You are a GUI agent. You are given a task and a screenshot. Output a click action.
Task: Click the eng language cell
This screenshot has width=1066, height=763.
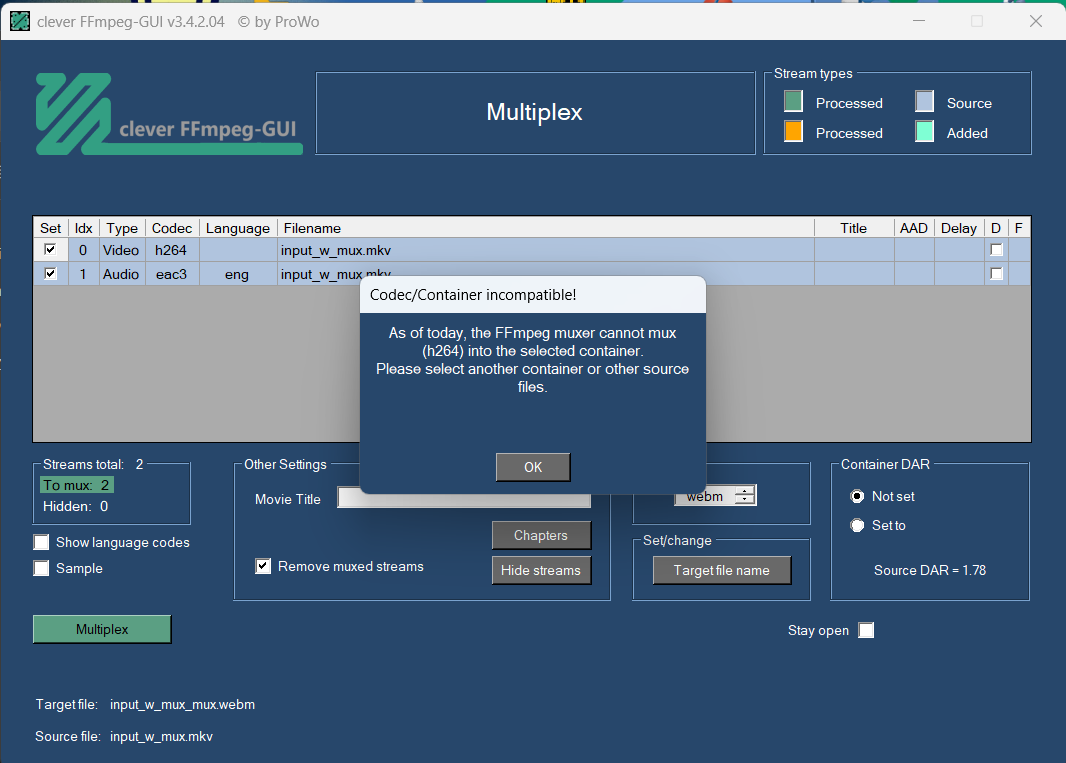click(237, 274)
